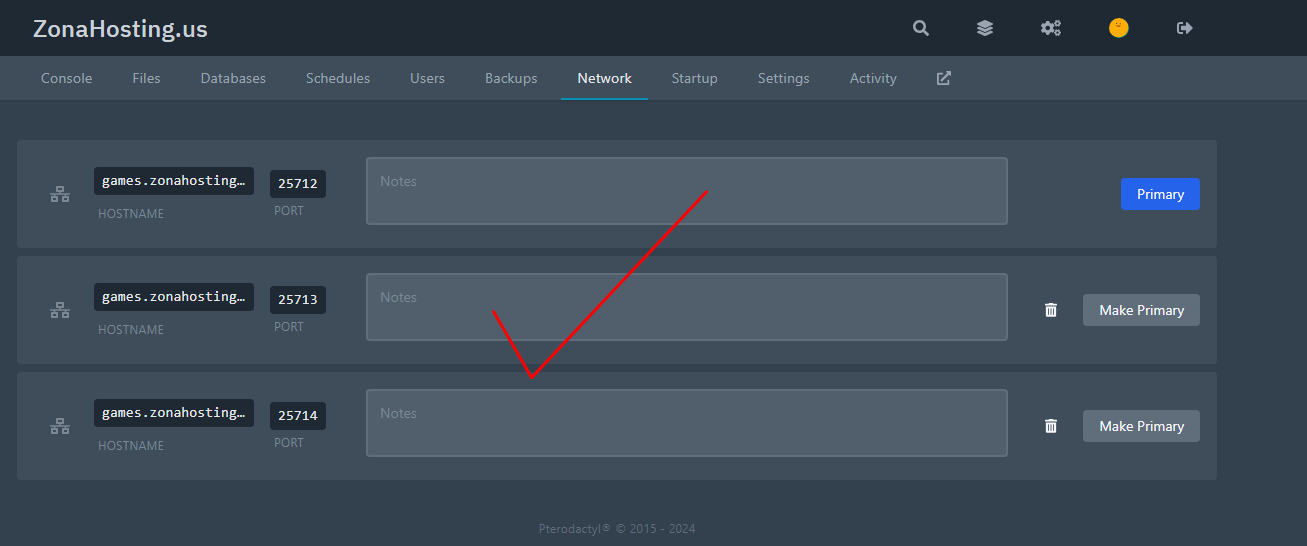Screen dimensions: 1307x546
Task: Click network icon beside port 25712
Action: (60, 195)
